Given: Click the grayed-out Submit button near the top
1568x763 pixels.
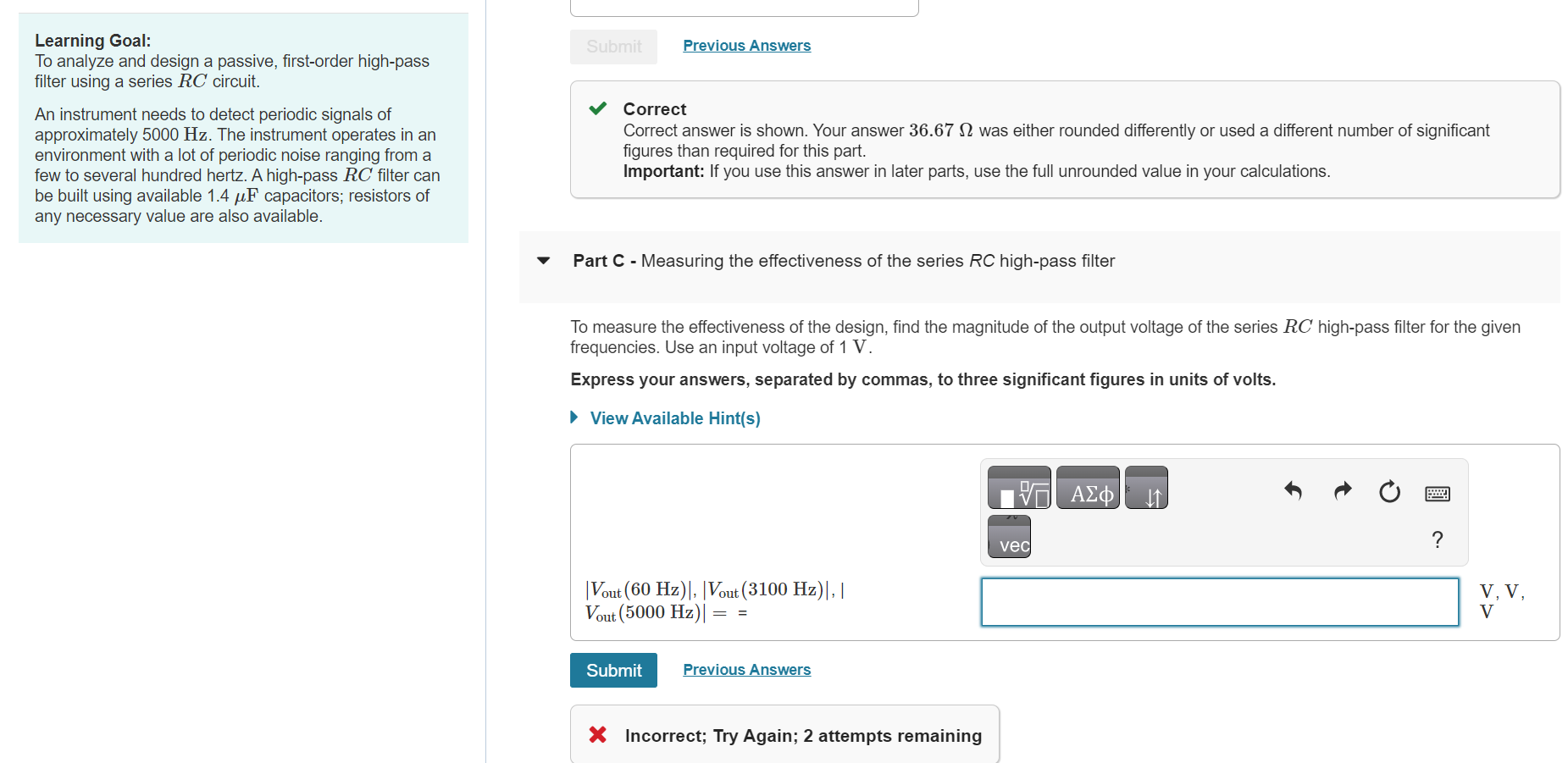Looking at the screenshot, I should (612, 47).
